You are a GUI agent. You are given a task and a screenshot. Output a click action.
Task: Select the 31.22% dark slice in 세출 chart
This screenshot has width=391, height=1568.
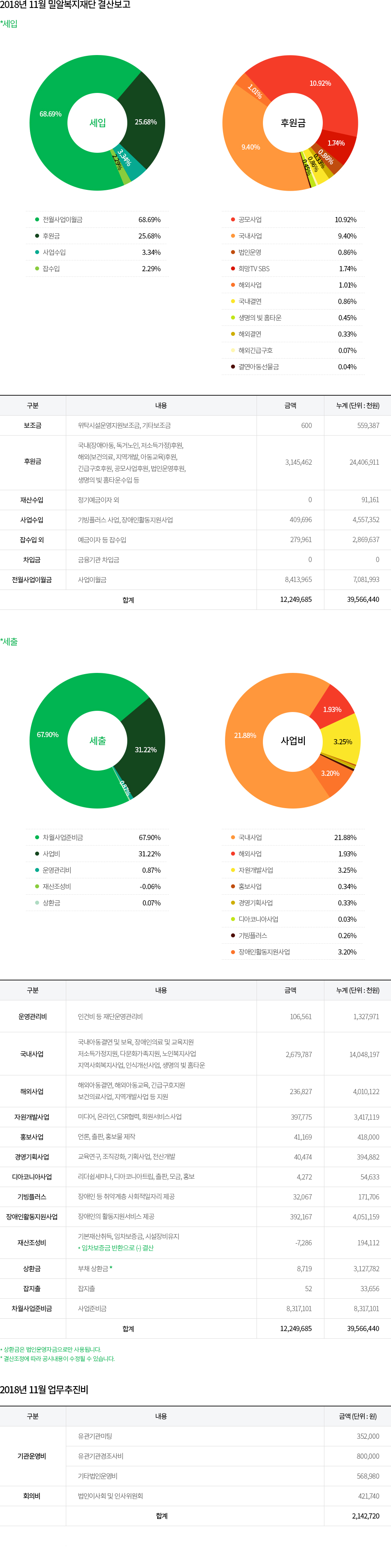point(146,749)
